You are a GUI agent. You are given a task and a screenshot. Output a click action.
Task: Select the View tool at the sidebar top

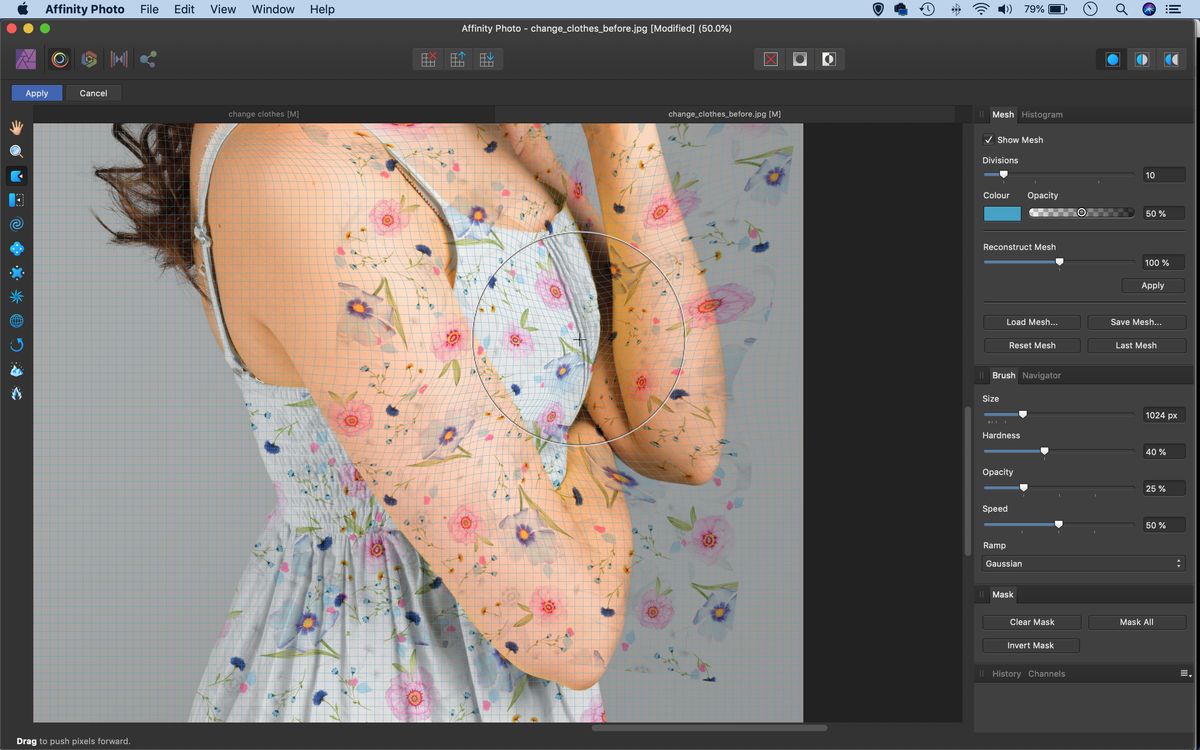pos(16,127)
